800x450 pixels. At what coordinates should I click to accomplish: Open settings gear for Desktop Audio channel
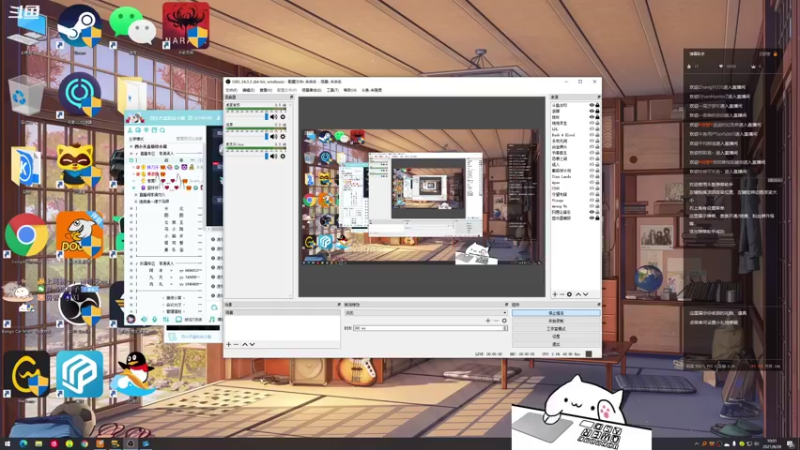click(x=283, y=117)
